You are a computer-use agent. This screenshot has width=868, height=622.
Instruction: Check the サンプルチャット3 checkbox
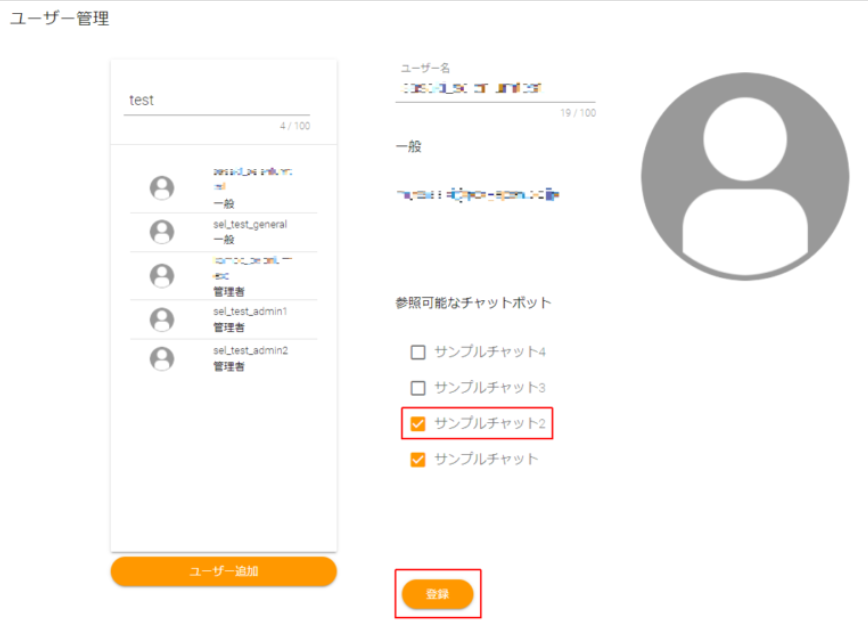pyautogui.click(x=418, y=388)
